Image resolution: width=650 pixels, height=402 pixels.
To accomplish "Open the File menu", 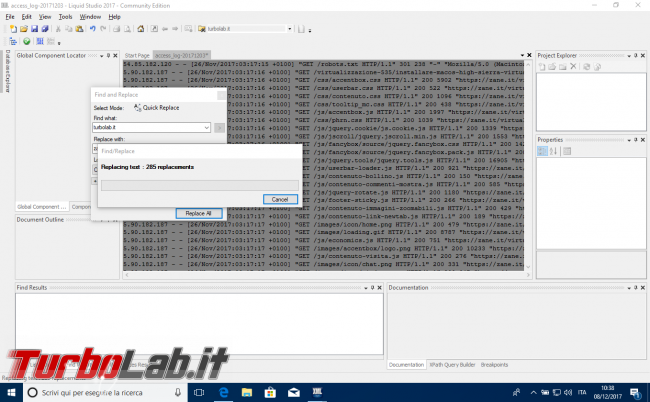I will 10,17.
